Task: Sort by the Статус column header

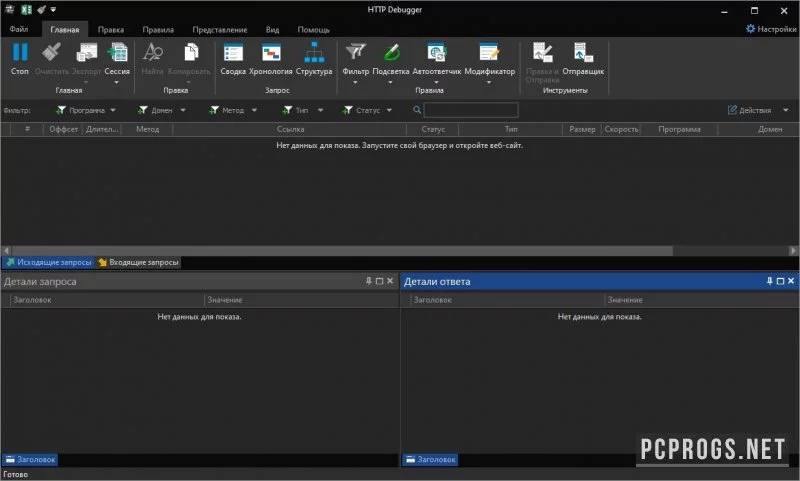Action: coord(433,130)
